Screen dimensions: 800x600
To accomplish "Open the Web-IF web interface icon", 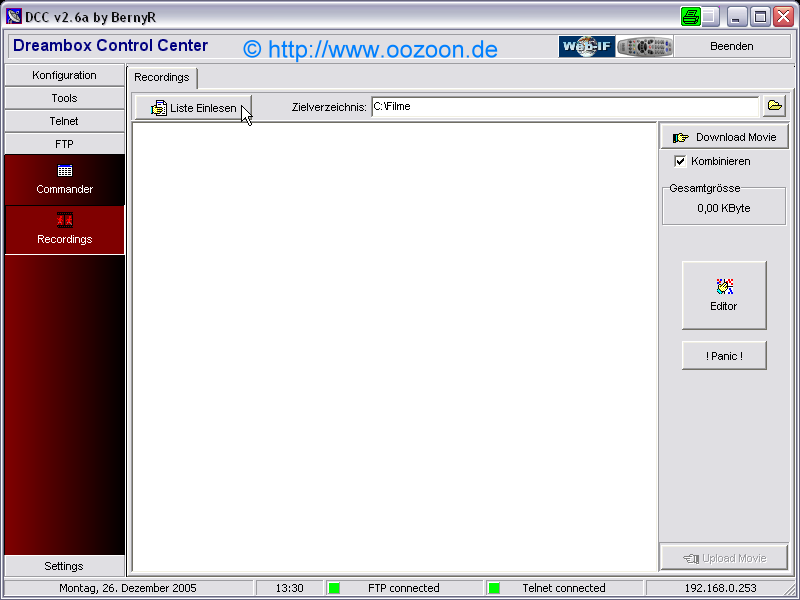I will [587, 46].
